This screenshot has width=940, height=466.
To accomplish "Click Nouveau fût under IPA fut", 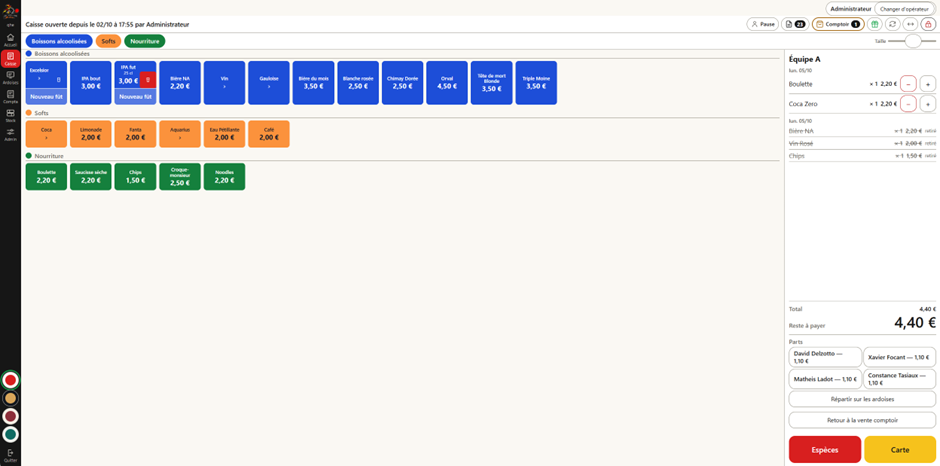I will click(x=135, y=96).
